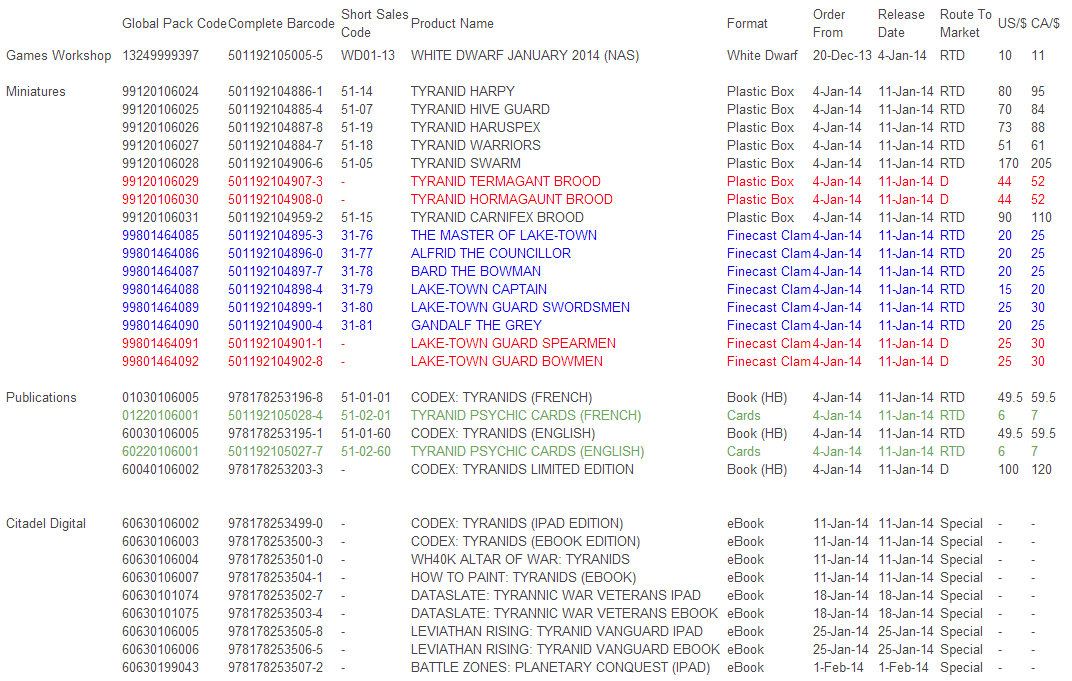Image resolution: width=1072 pixels, height=681 pixels.
Task: Select 'BATTLE ZONES: PLANETARY CONQUEST (IPAD)' cell
Action: point(560,667)
